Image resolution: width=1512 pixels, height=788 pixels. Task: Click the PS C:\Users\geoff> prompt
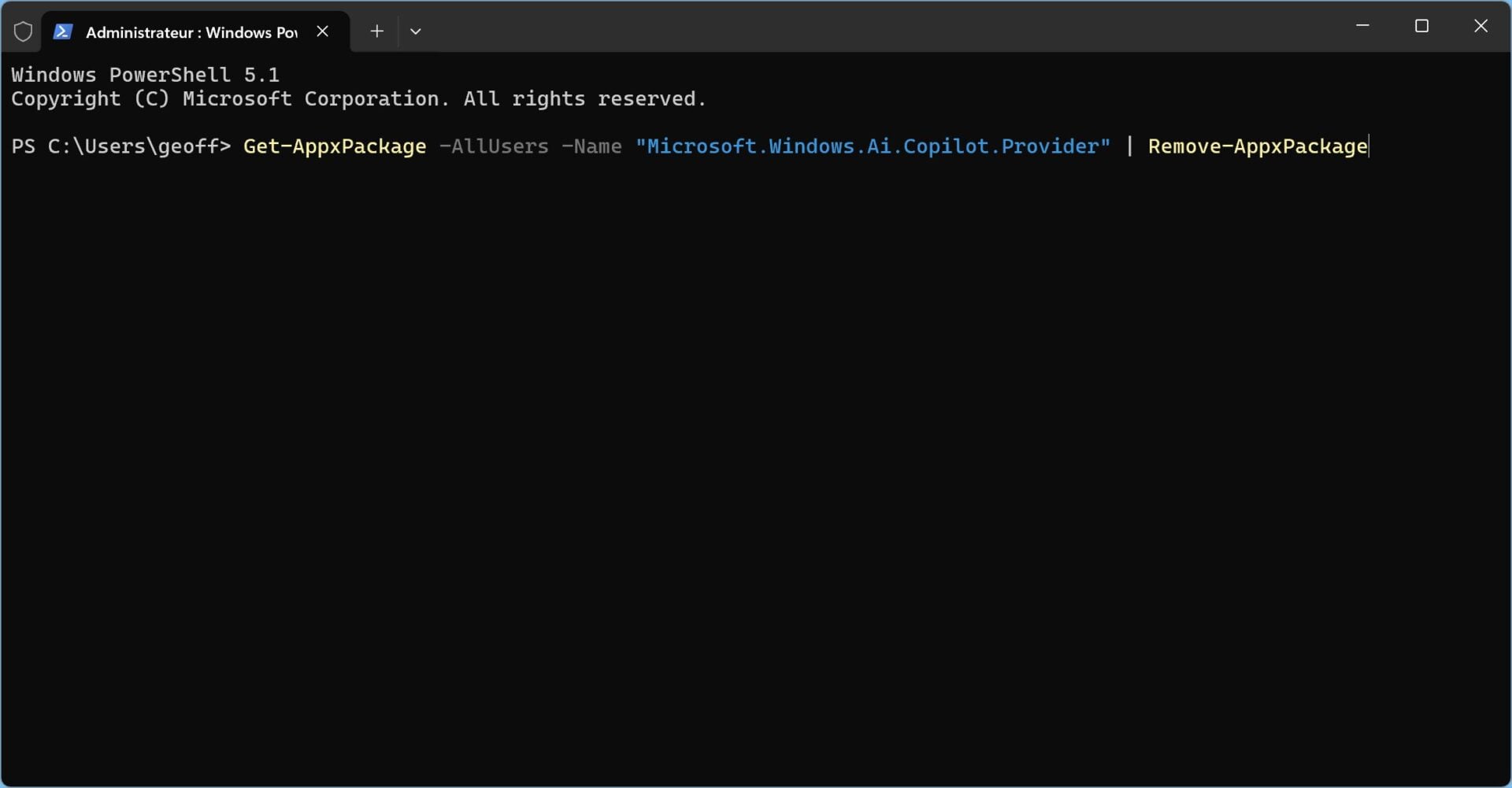[x=121, y=146]
